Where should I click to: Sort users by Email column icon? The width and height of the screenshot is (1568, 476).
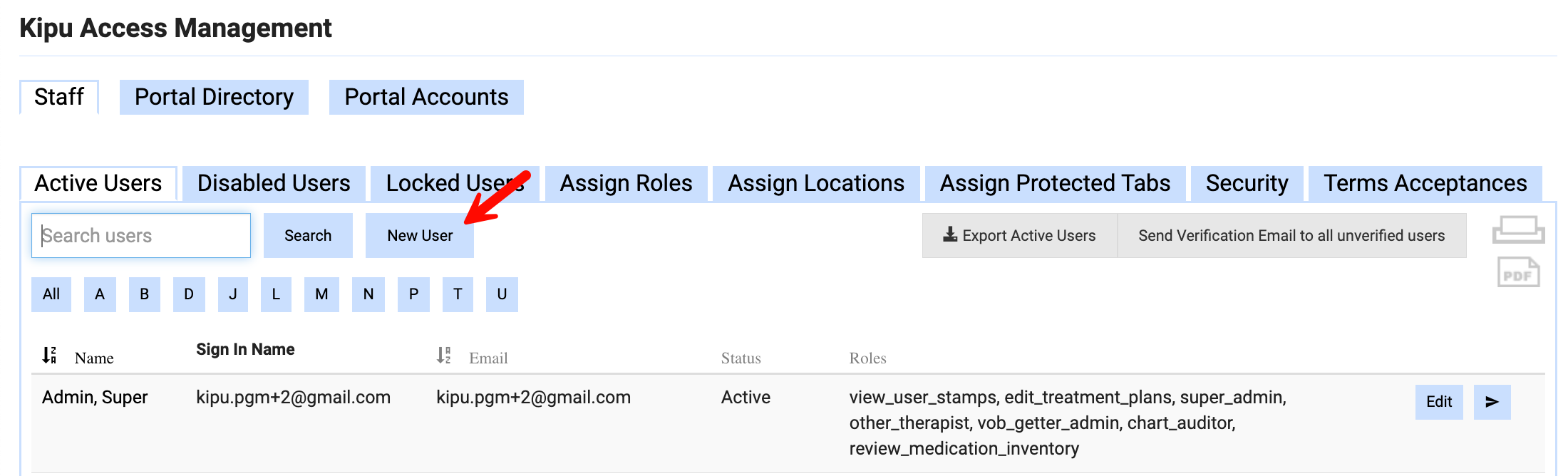click(444, 355)
